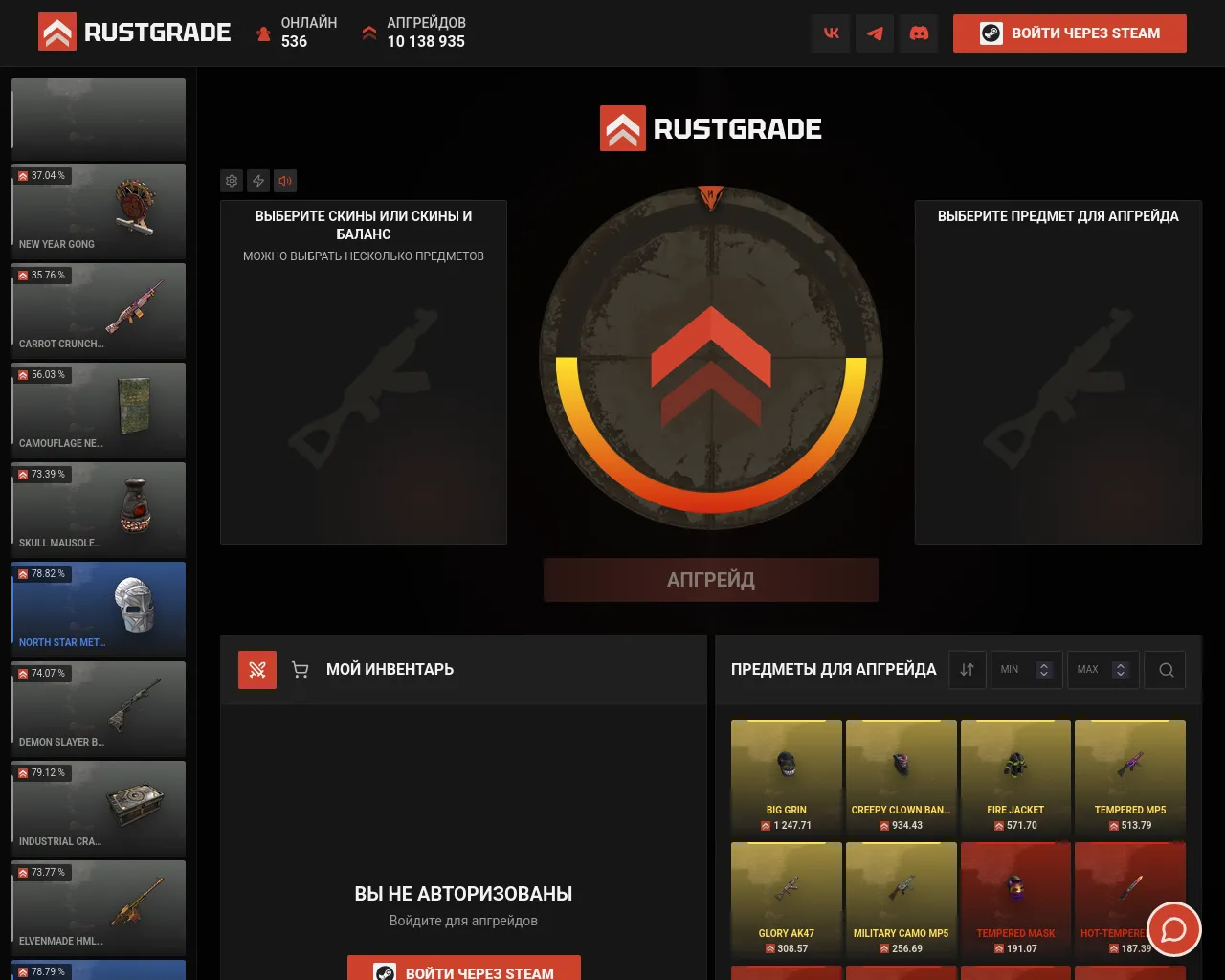The image size is (1225, 980).
Task: Toggle fast upgrade lightning icon
Action: click(258, 181)
